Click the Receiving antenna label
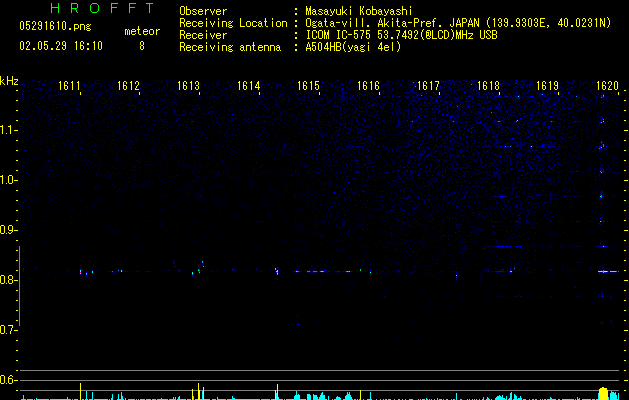The height and width of the screenshot is (400, 629). pos(230,47)
